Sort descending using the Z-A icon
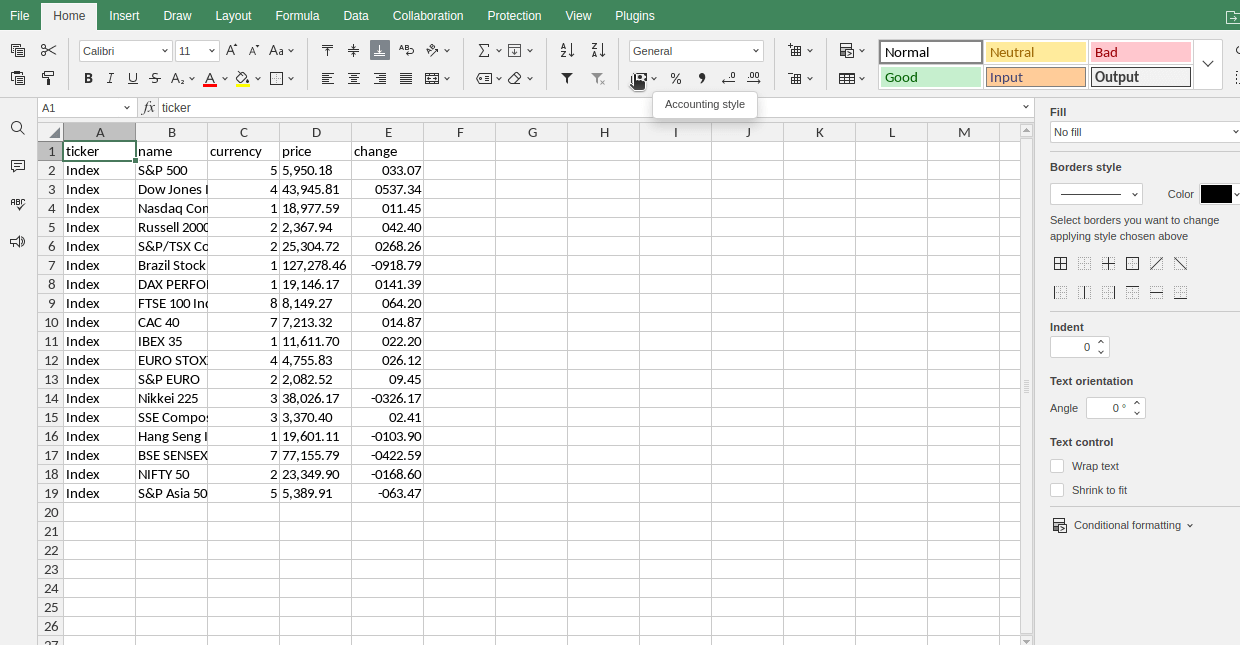Screen dimensions: 1240x645 point(596,50)
